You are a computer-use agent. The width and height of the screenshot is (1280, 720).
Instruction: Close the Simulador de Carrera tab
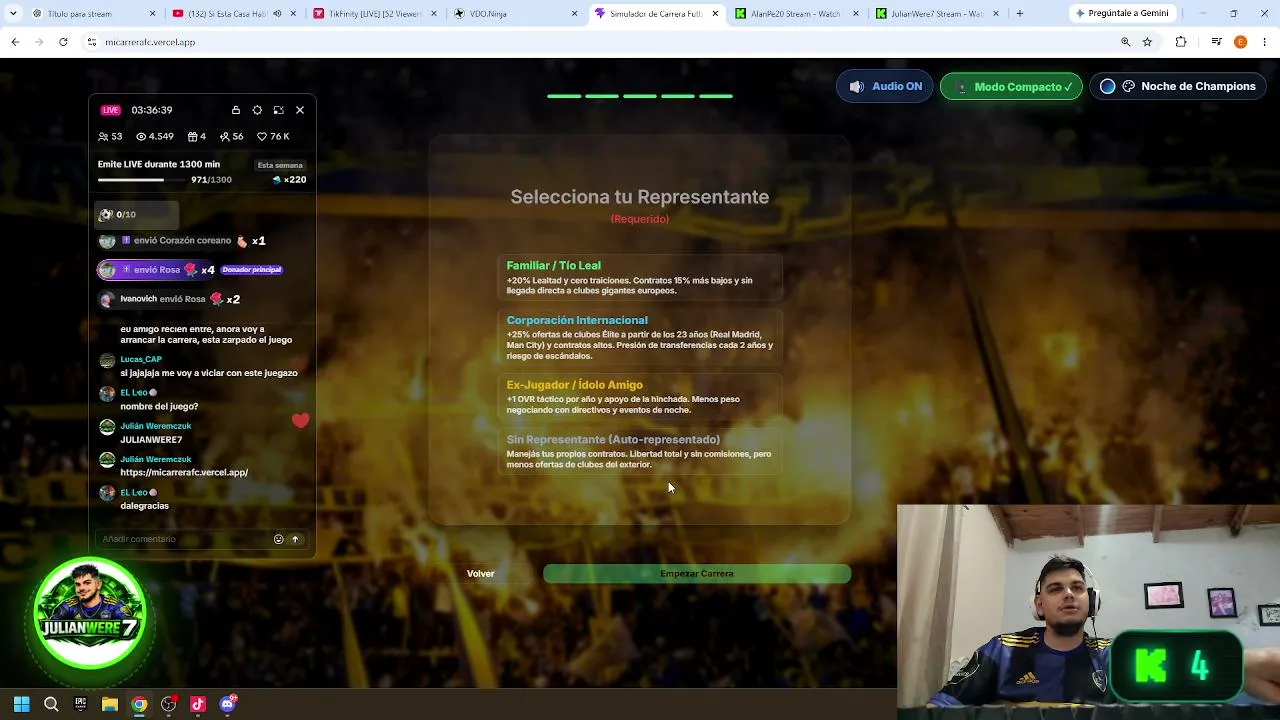[715, 14]
